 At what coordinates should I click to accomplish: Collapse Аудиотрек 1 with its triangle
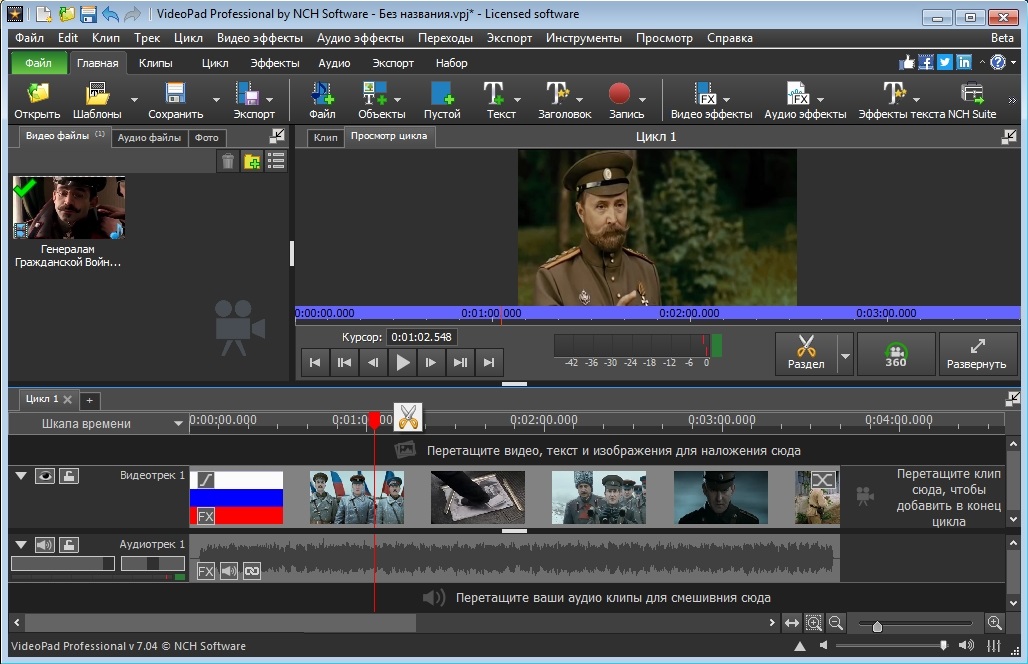21,545
